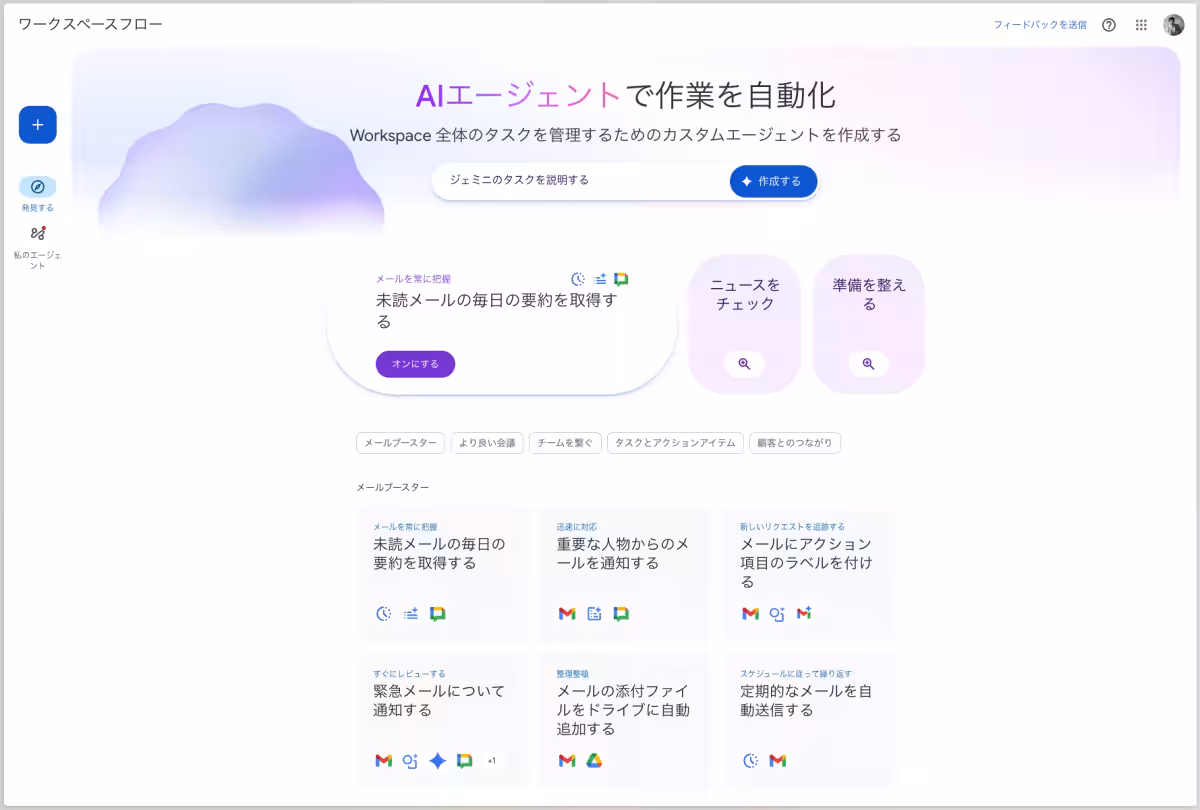Select the より良い会議 filter chip
This screenshot has width=1200, height=810.
(x=487, y=442)
